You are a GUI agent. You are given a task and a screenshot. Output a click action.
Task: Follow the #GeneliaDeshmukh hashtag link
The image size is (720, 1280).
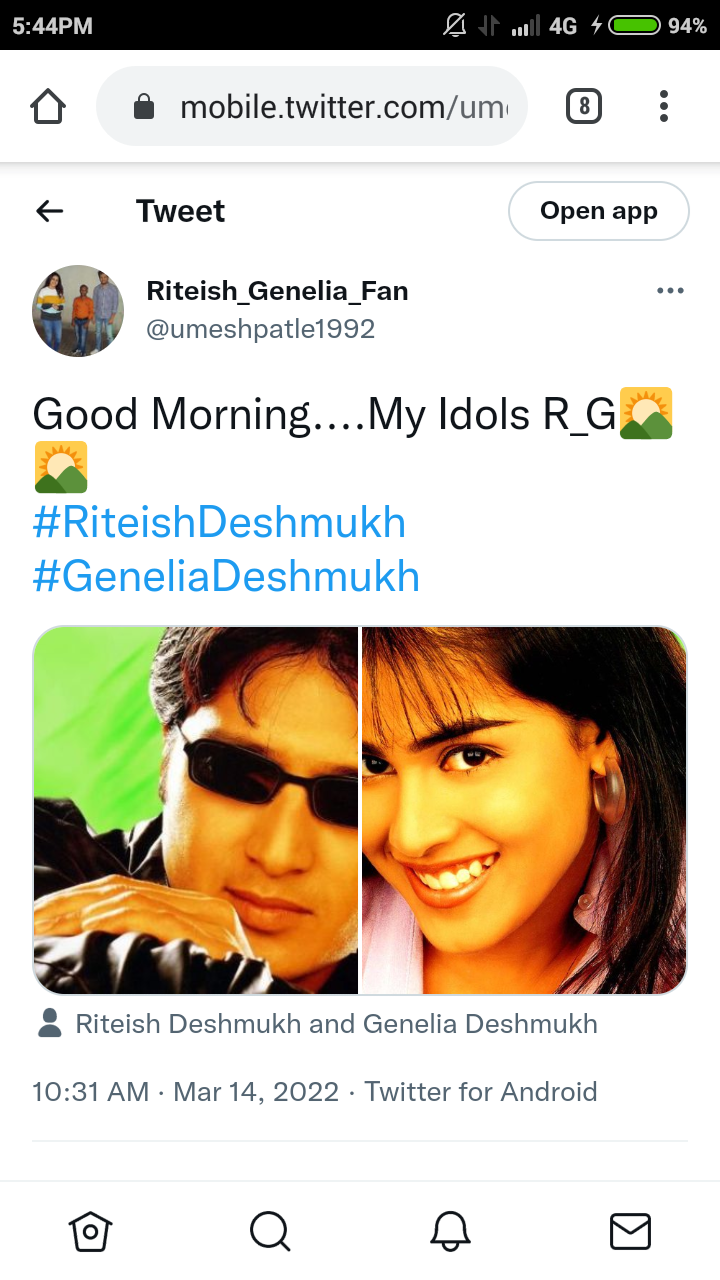[x=226, y=577]
